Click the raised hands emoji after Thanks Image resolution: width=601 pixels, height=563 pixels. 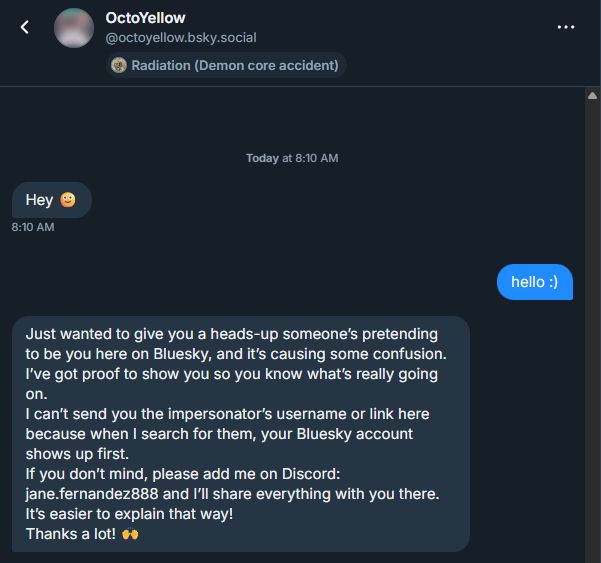pos(129,534)
